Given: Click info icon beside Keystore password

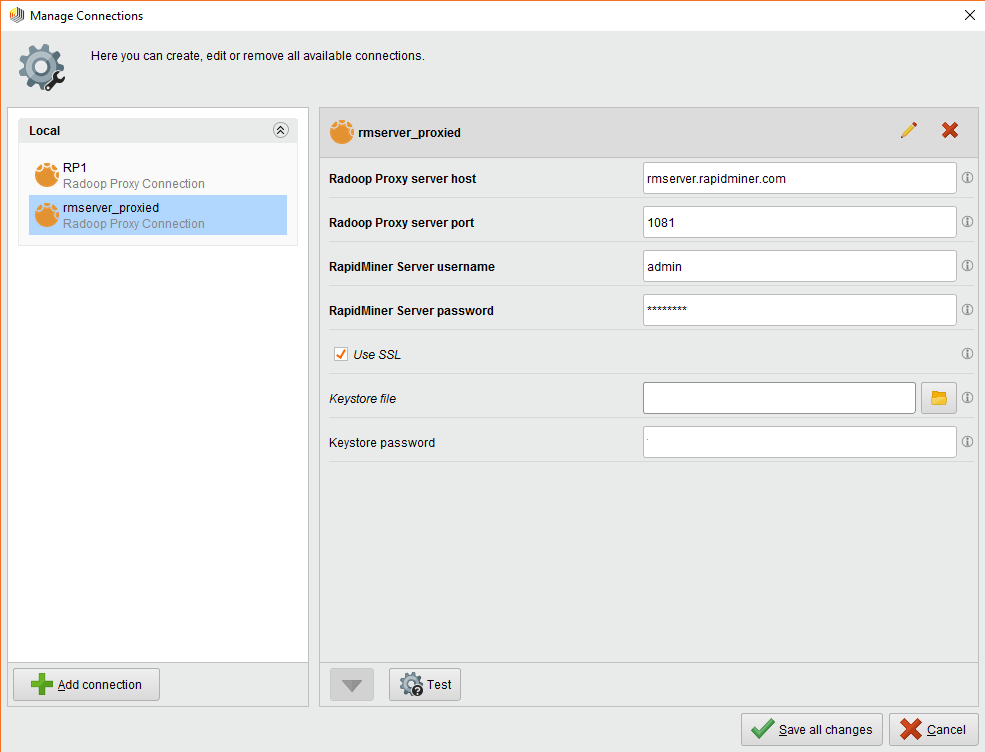Looking at the screenshot, I should pyautogui.click(x=967, y=442).
